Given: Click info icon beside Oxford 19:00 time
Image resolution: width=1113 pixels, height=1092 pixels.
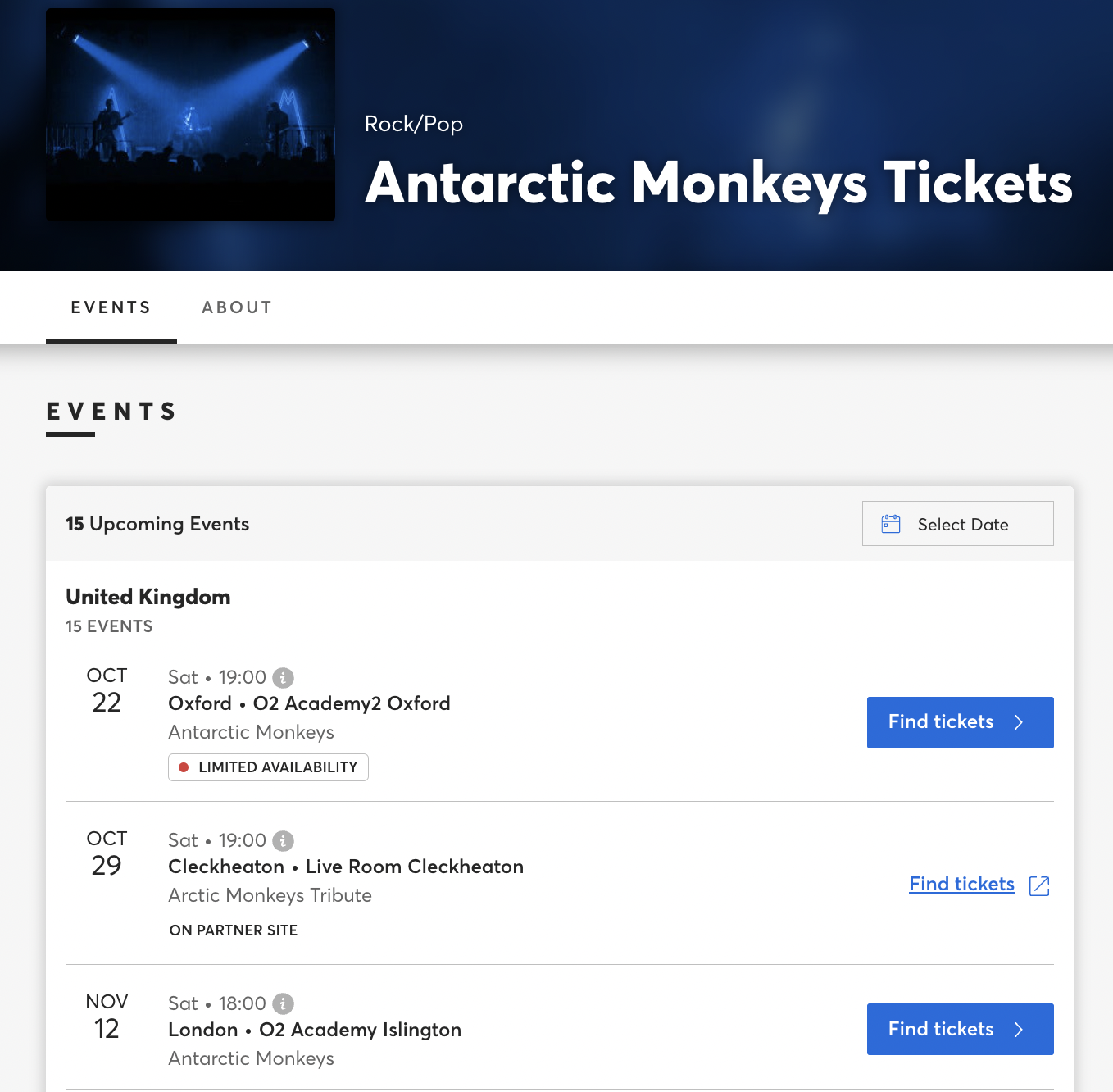Looking at the screenshot, I should 283,678.
